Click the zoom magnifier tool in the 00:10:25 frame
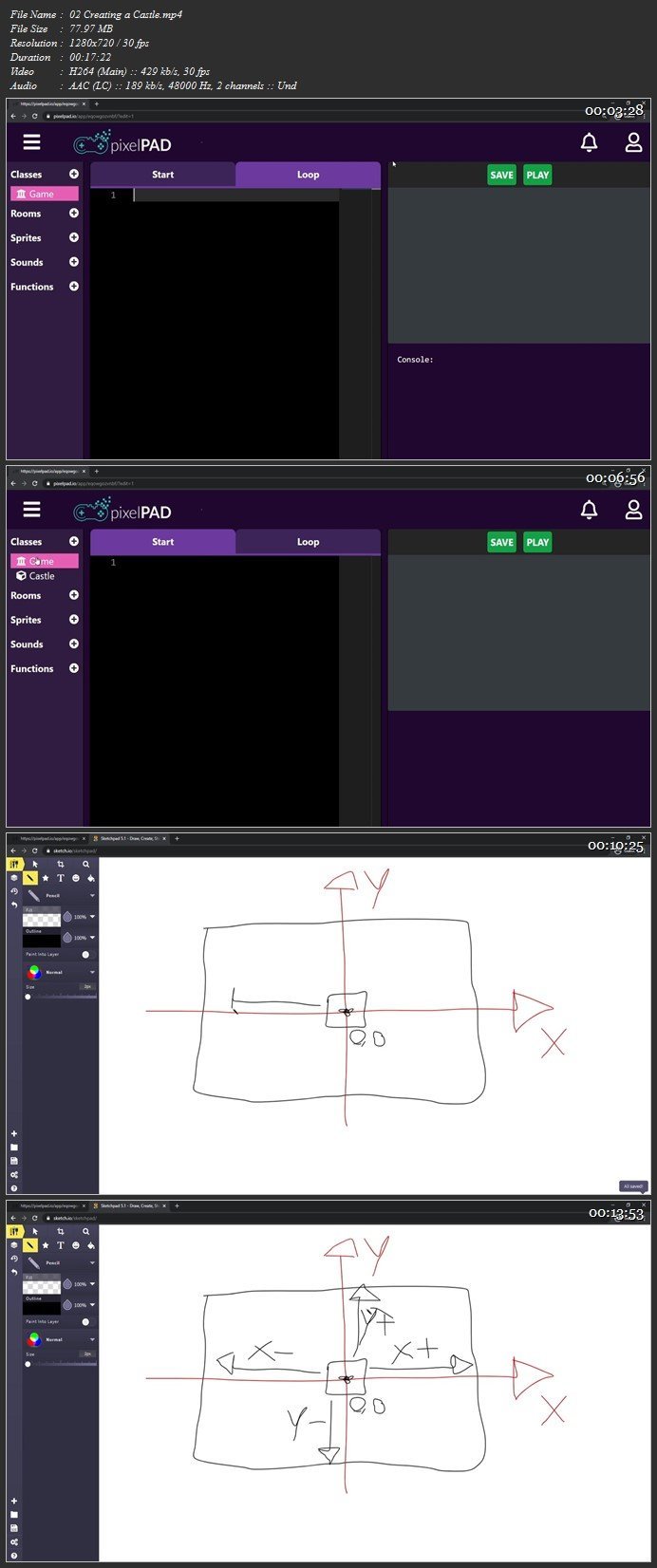Screen dimensions: 657x1568 [85, 865]
